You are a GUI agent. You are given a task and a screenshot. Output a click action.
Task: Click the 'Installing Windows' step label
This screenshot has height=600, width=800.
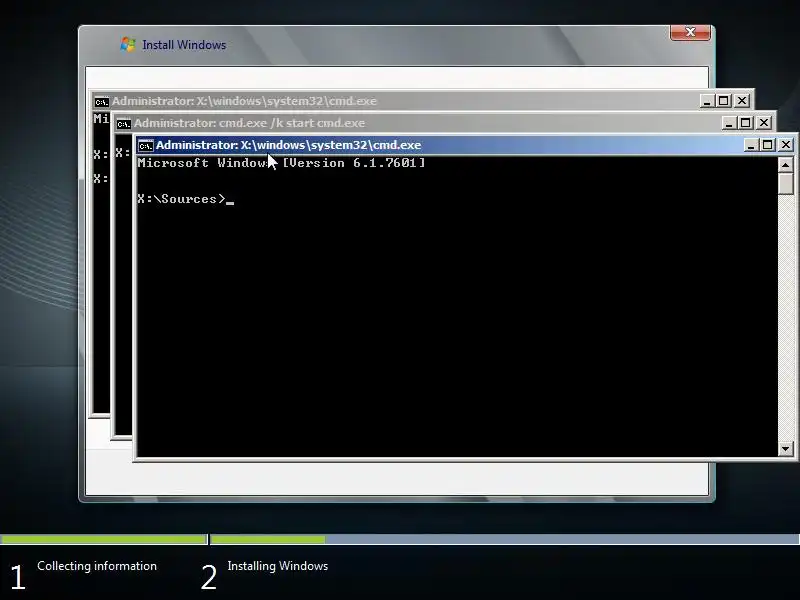click(278, 566)
